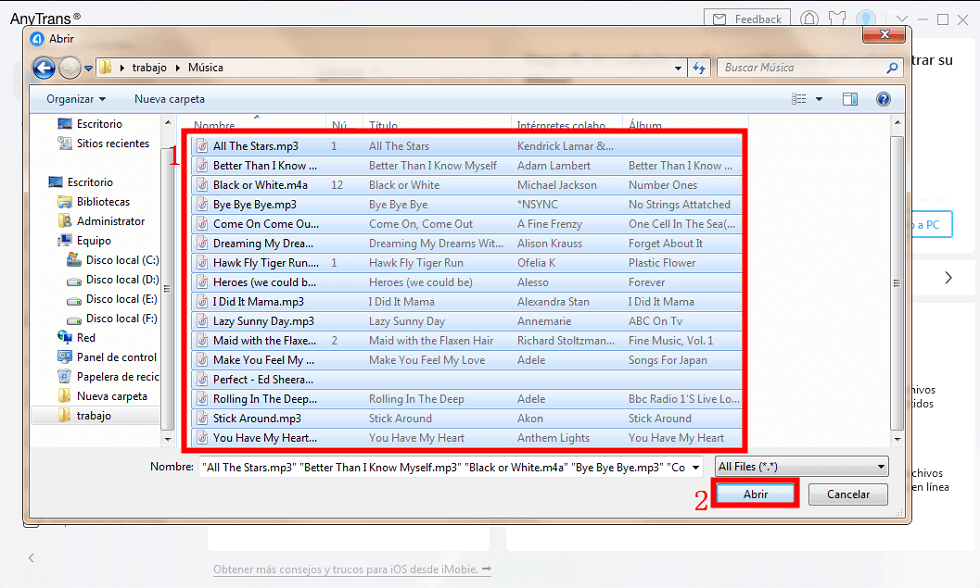Image resolution: width=980 pixels, height=588 pixels.
Task: Sort by Título column header
Action: [x=383, y=125]
